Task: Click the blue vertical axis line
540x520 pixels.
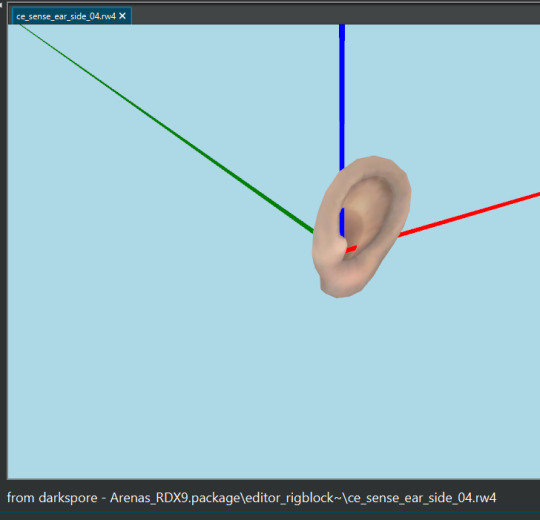Action: [x=342, y=96]
